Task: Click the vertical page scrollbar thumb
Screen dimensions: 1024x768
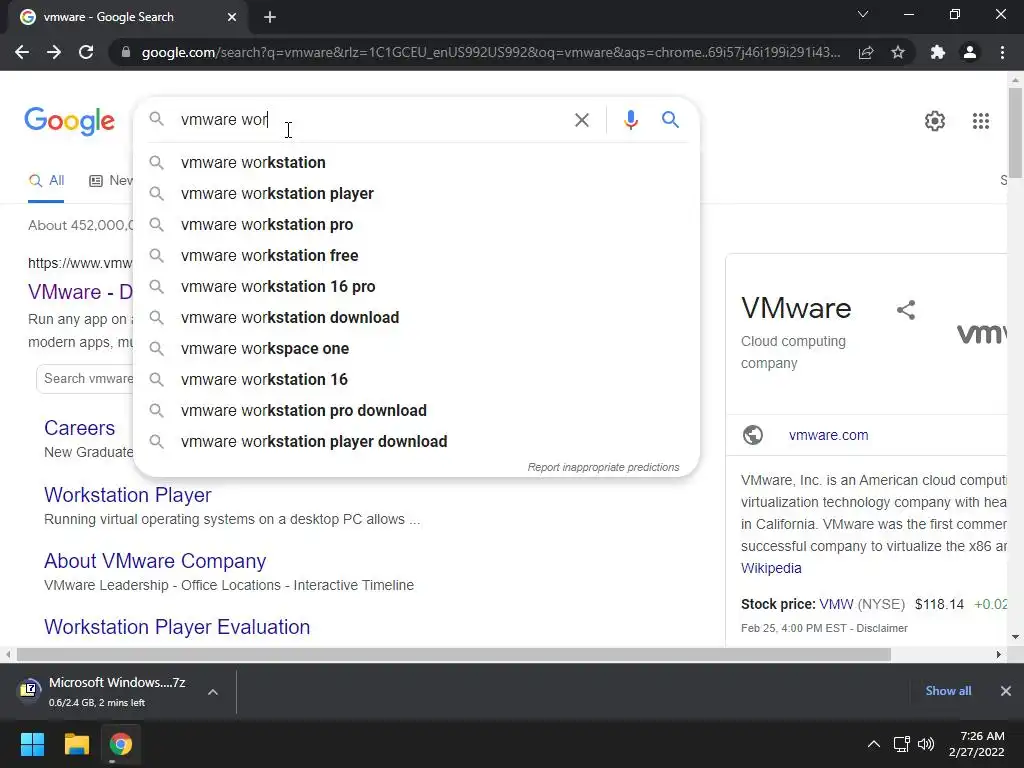Action: click(1015, 133)
